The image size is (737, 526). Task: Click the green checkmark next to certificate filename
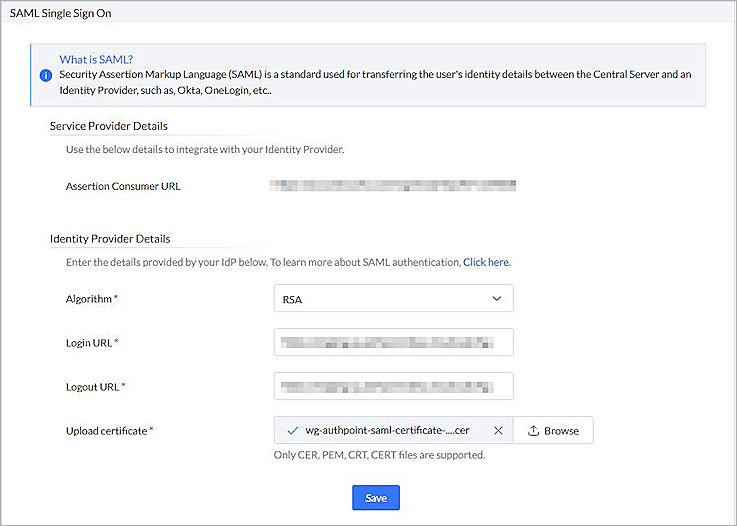(293, 430)
